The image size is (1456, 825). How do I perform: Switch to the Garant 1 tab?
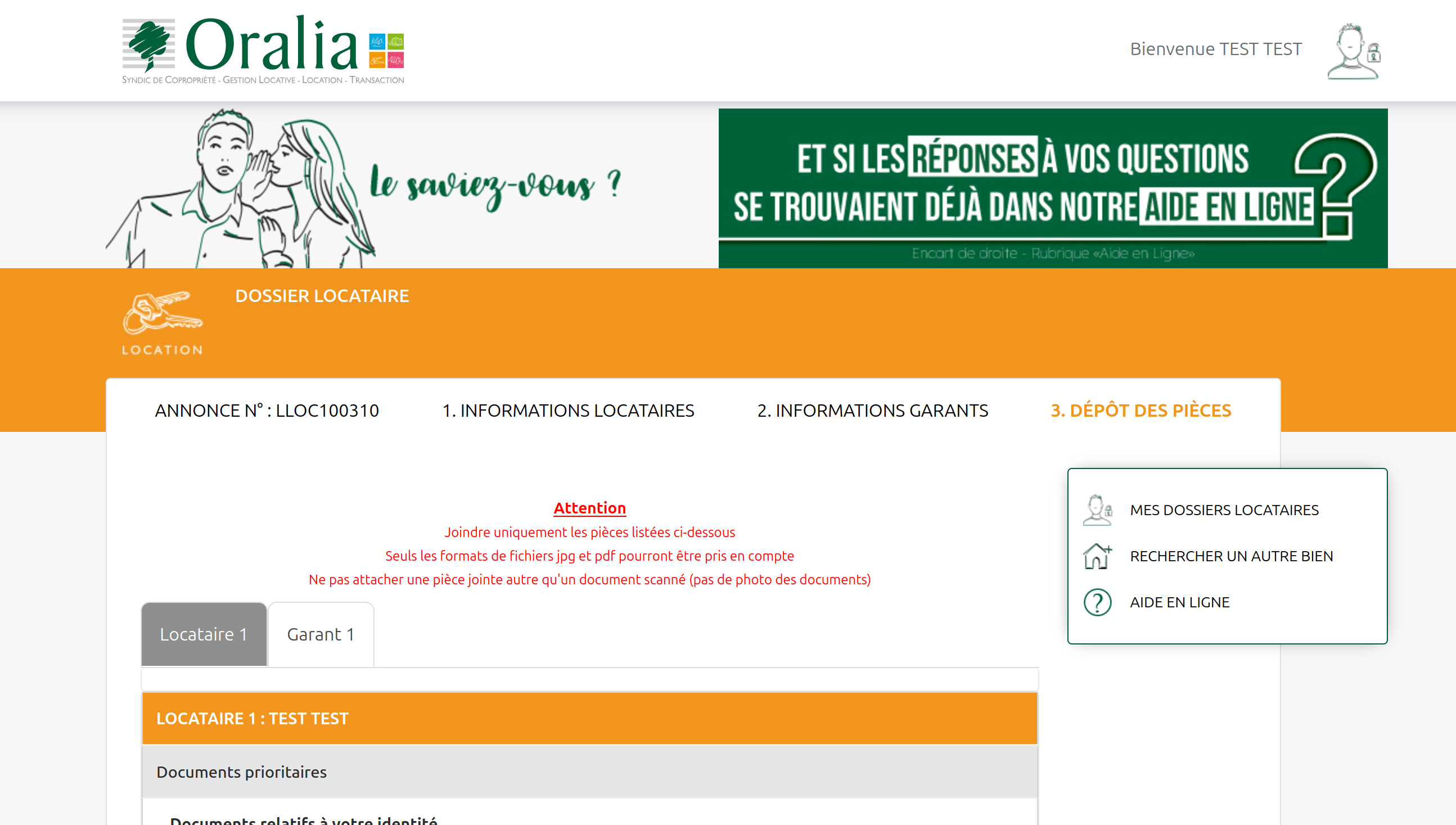[321, 634]
